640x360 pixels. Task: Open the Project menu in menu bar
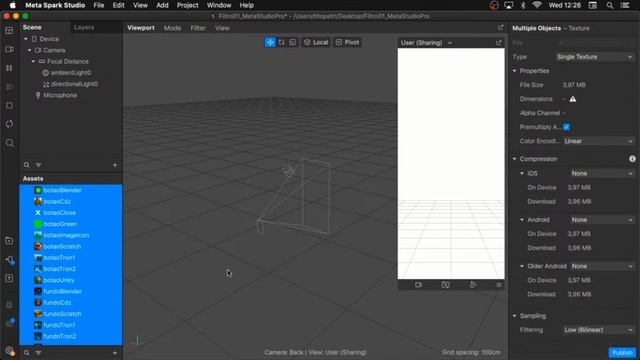pos(187,5)
